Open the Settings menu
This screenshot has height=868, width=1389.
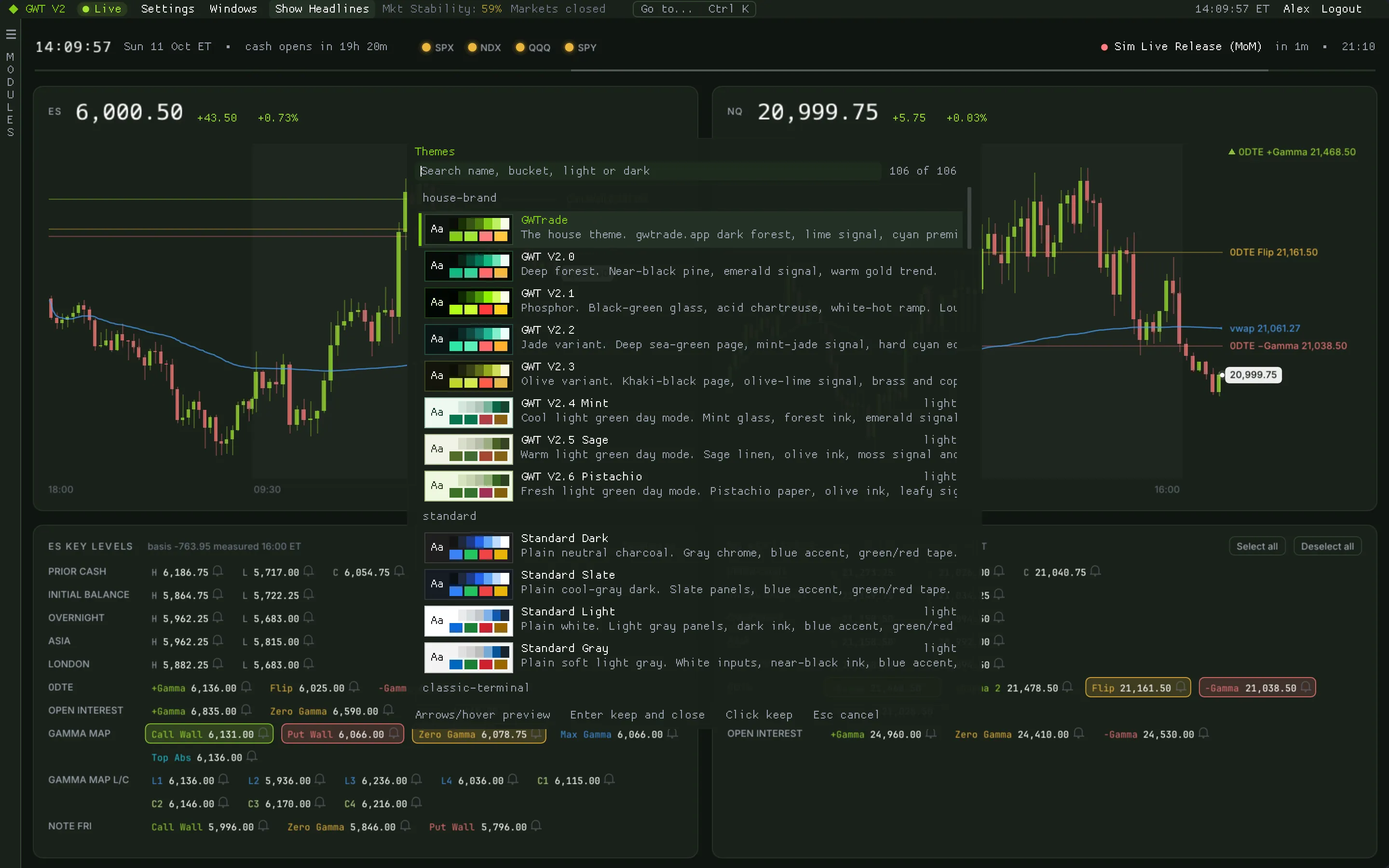coord(168,9)
